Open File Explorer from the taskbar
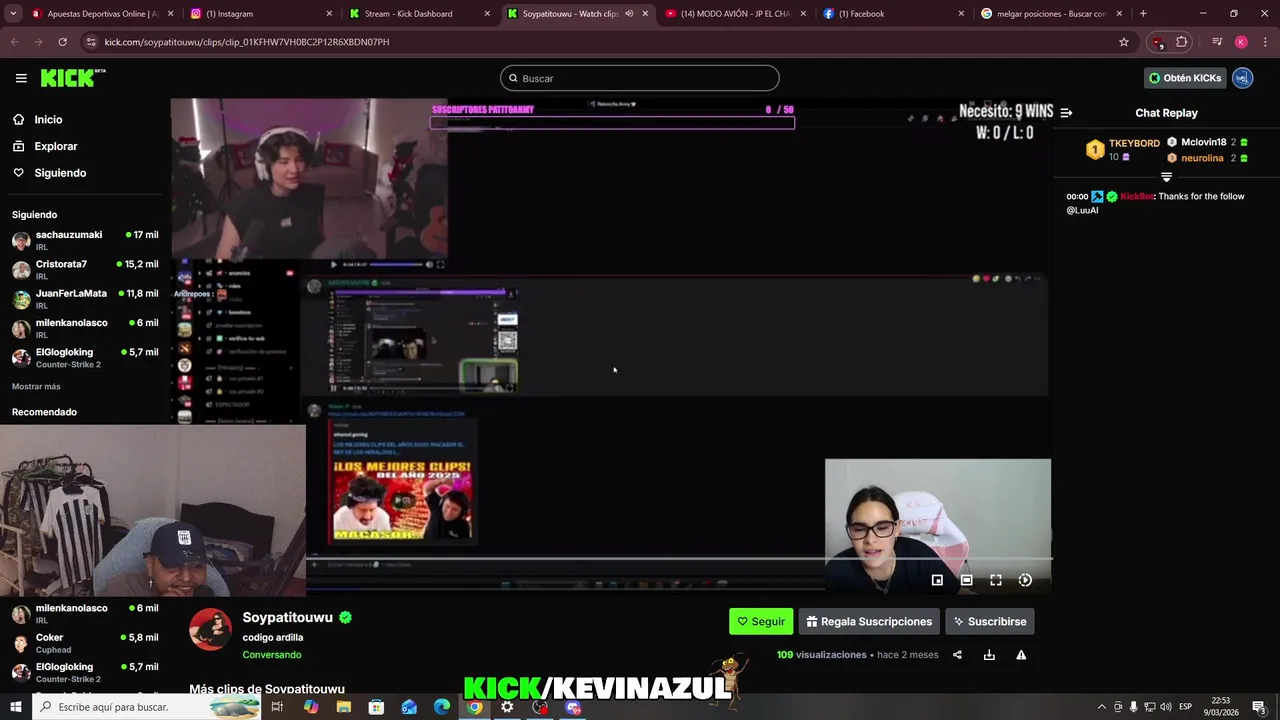 (x=343, y=707)
